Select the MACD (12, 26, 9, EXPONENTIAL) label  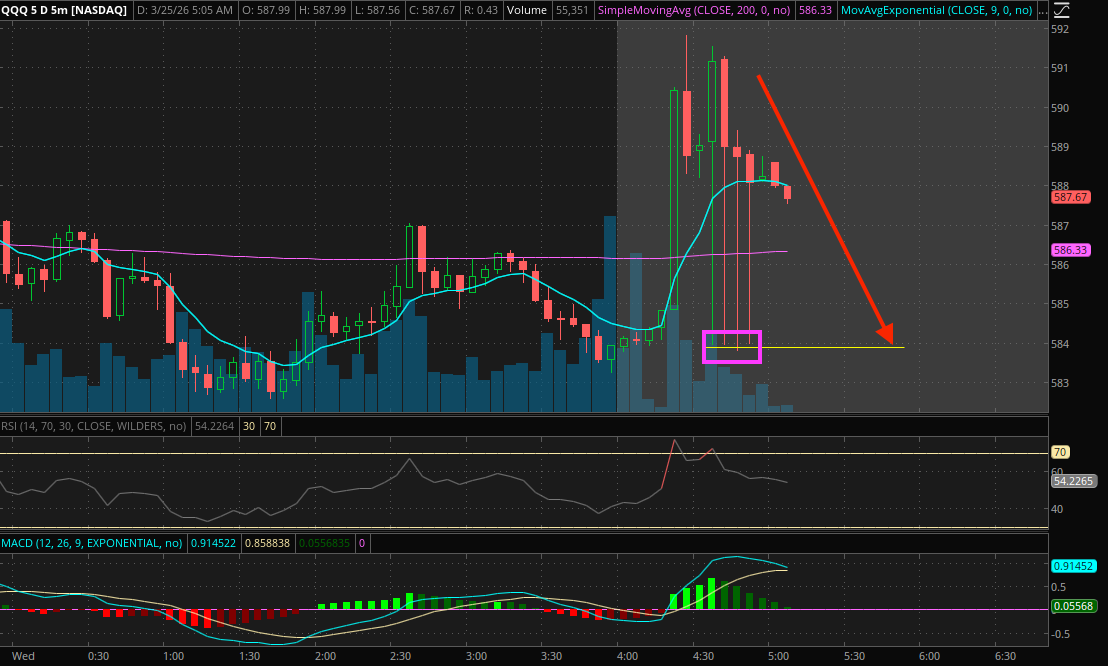[92, 544]
